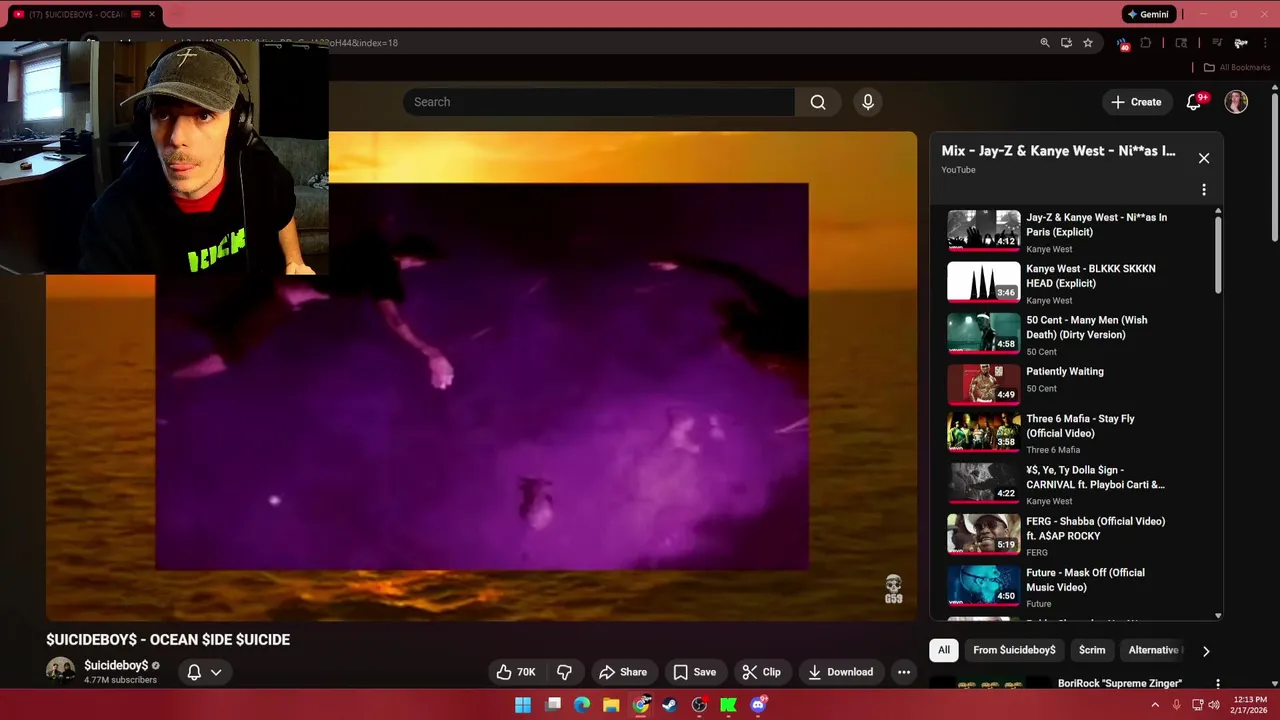The image size is (1280, 720).
Task: Open the Chrome profile avatar
Action: point(1240,43)
